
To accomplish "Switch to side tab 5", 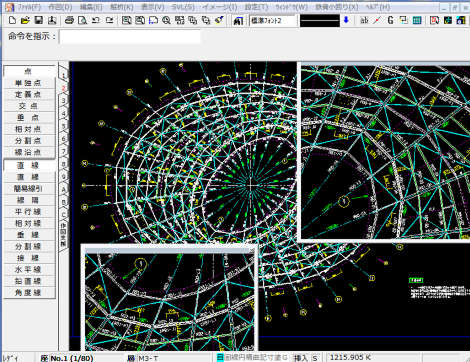I will coord(63,126).
